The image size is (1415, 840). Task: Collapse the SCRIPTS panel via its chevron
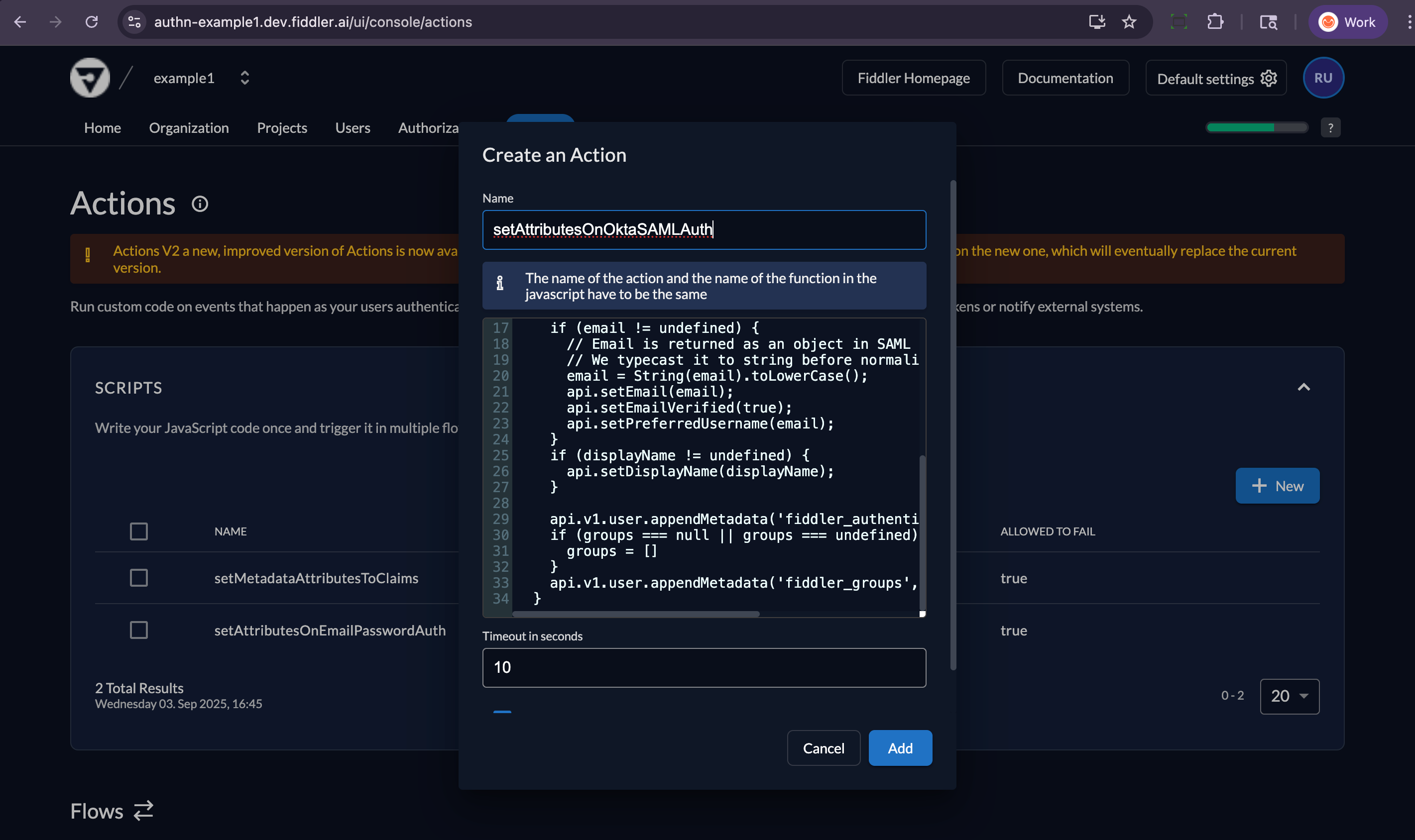tap(1303, 387)
